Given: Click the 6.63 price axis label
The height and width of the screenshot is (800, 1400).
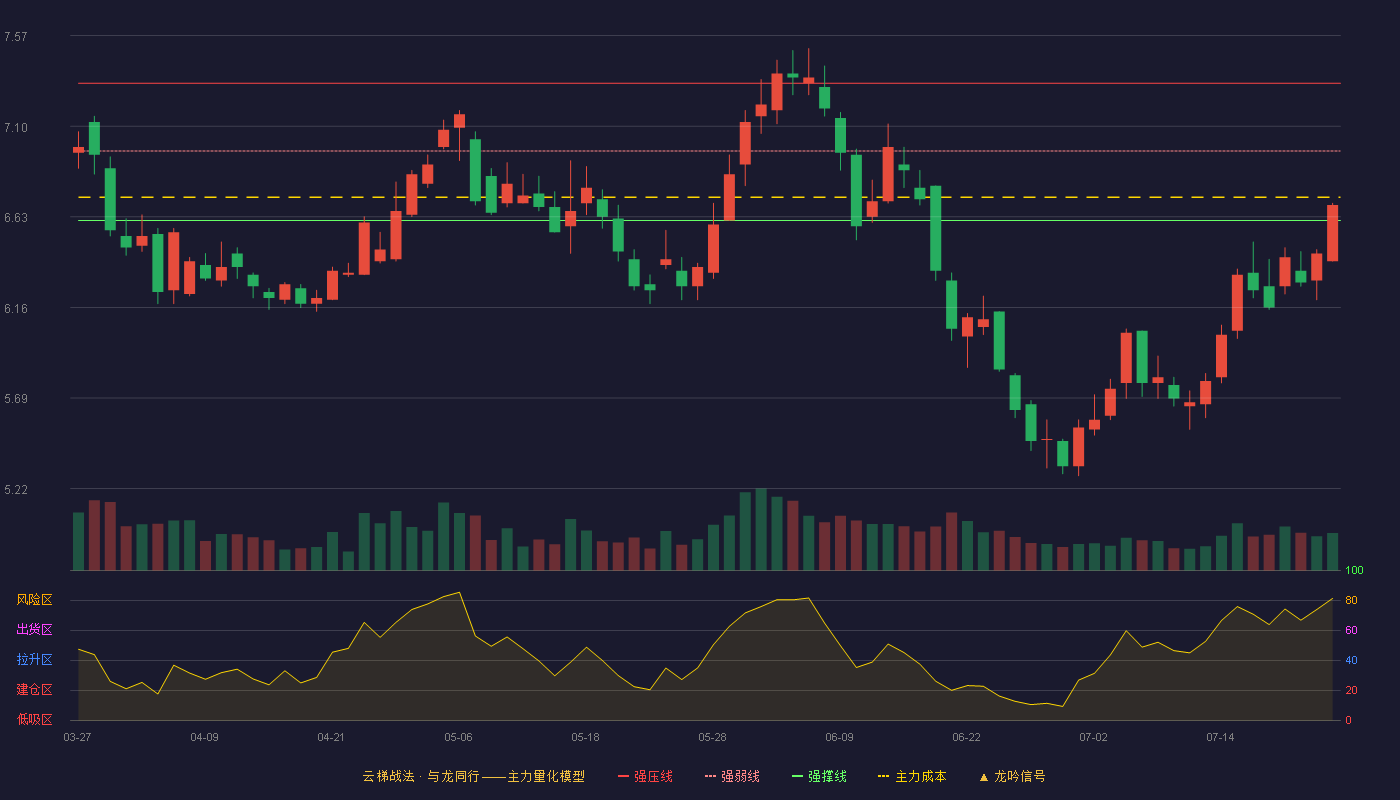Looking at the screenshot, I should pyautogui.click(x=16, y=218).
